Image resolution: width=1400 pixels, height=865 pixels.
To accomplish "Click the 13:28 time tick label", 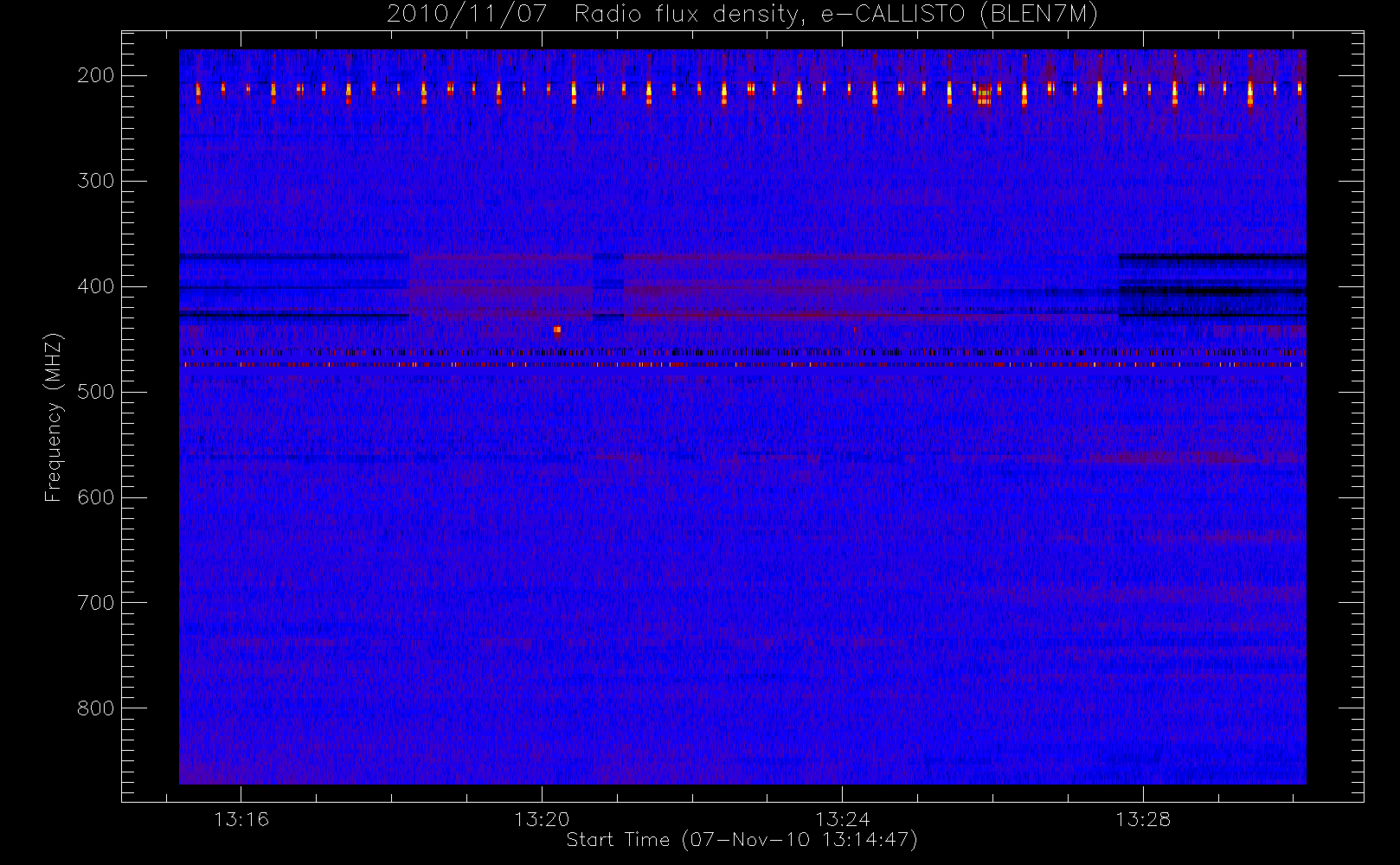I will point(1143,819).
